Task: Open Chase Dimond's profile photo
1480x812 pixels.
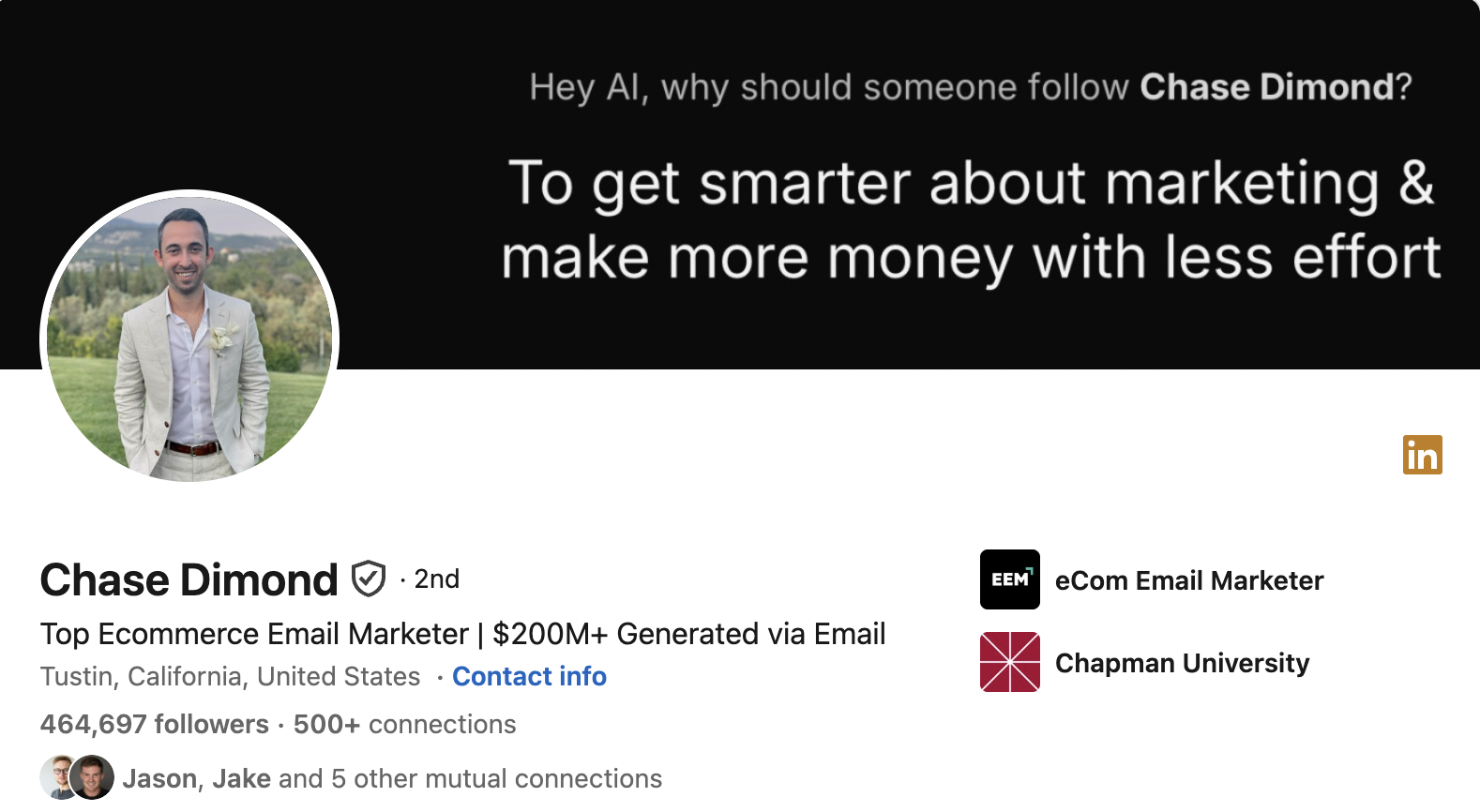Action: tap(189, 338)
